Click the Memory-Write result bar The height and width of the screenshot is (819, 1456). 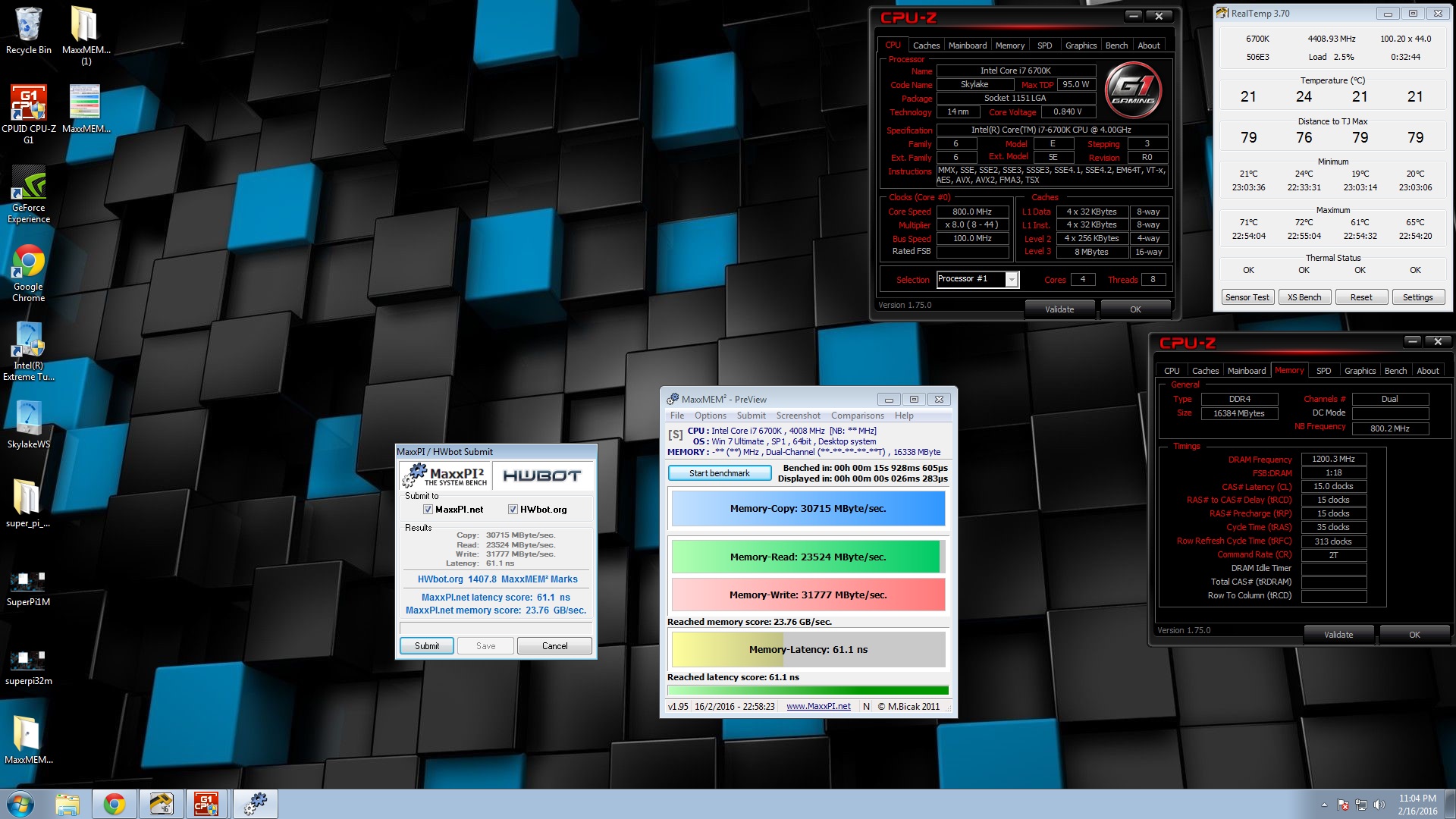[x=808, y=595]
